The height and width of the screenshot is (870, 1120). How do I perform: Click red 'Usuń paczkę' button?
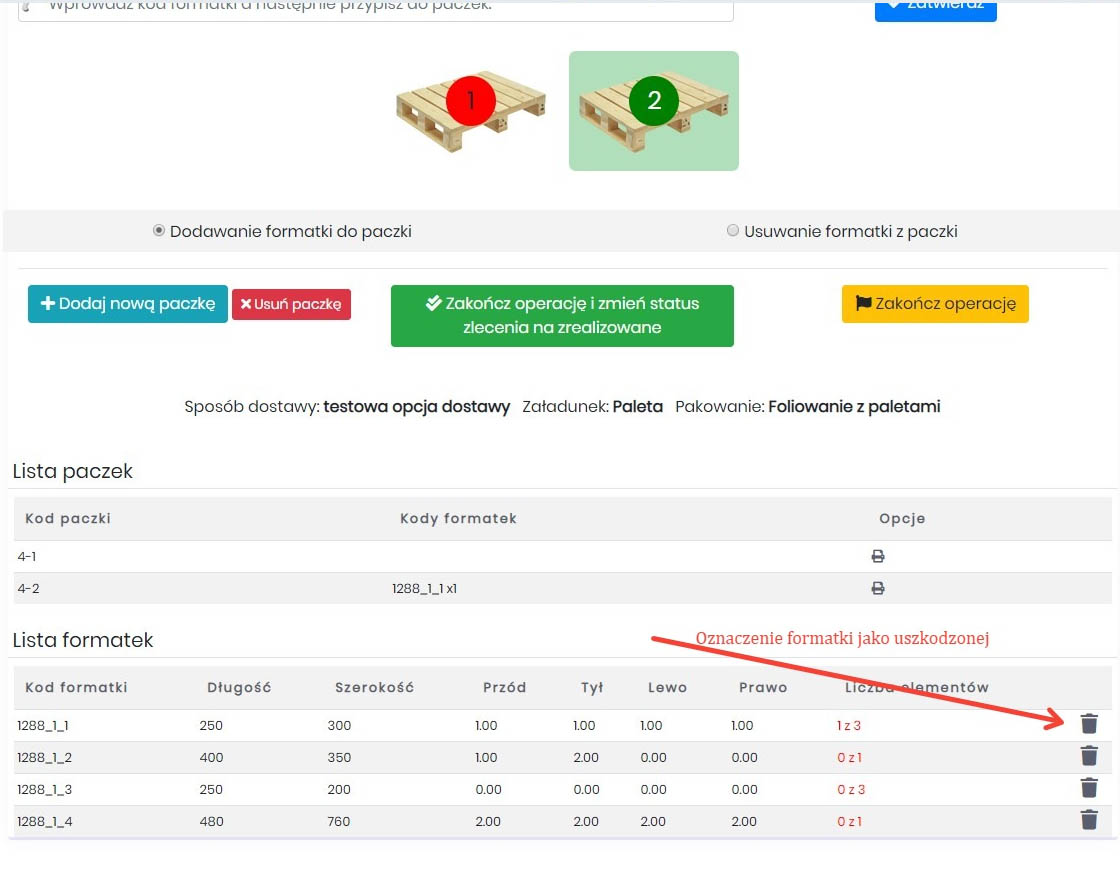pos(291,304)
